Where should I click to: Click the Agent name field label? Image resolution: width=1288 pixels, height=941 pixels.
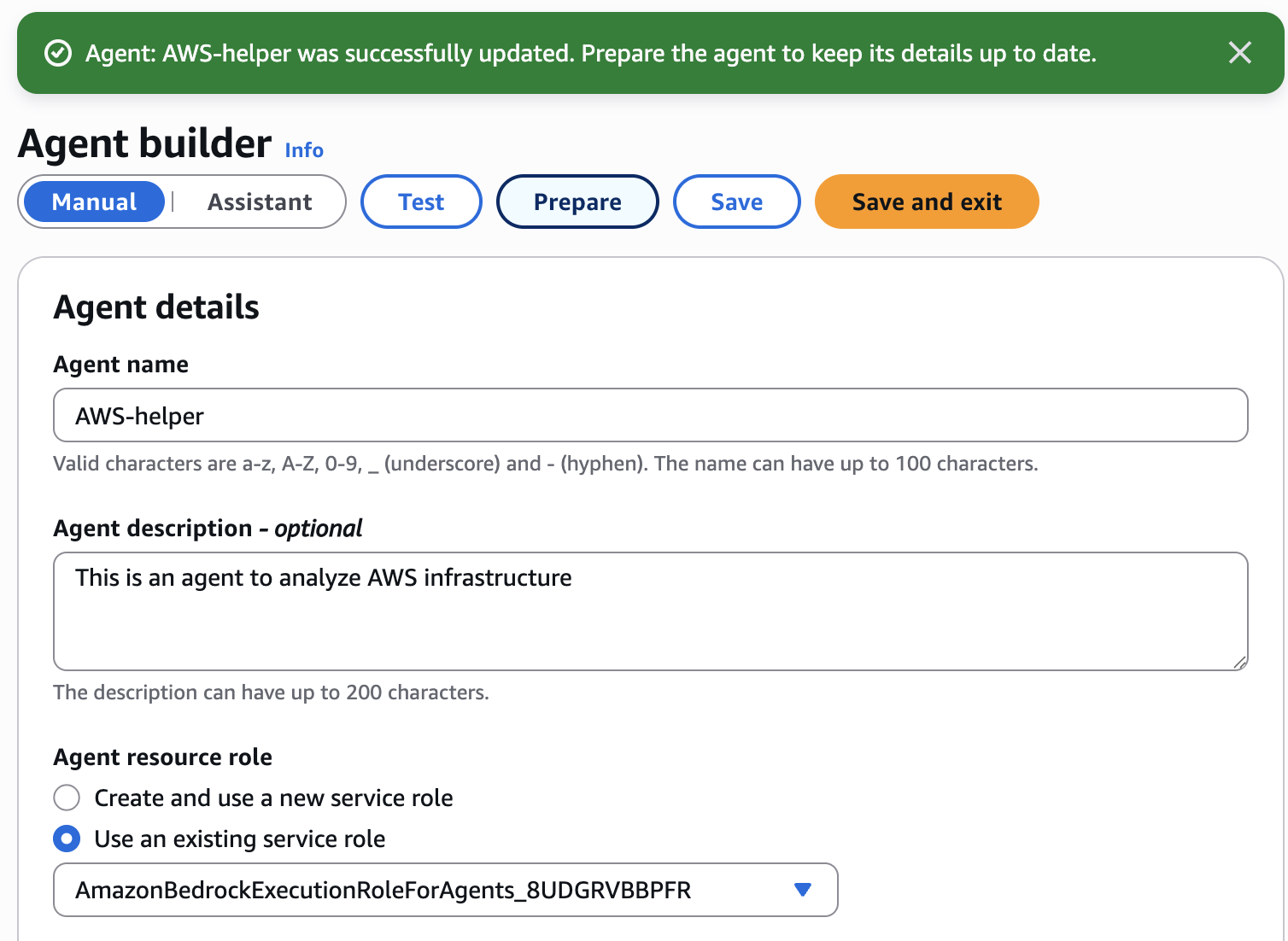[120, 365]
